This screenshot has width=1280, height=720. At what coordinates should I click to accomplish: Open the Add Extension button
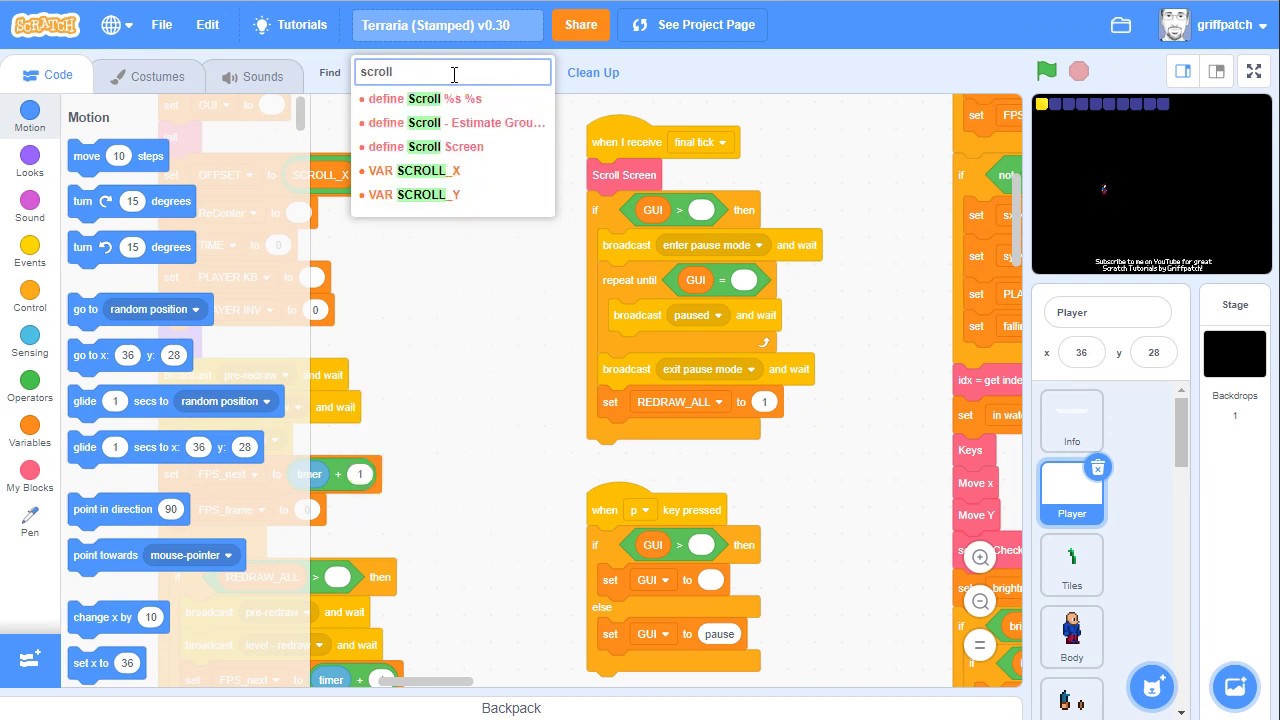point(30,660)
